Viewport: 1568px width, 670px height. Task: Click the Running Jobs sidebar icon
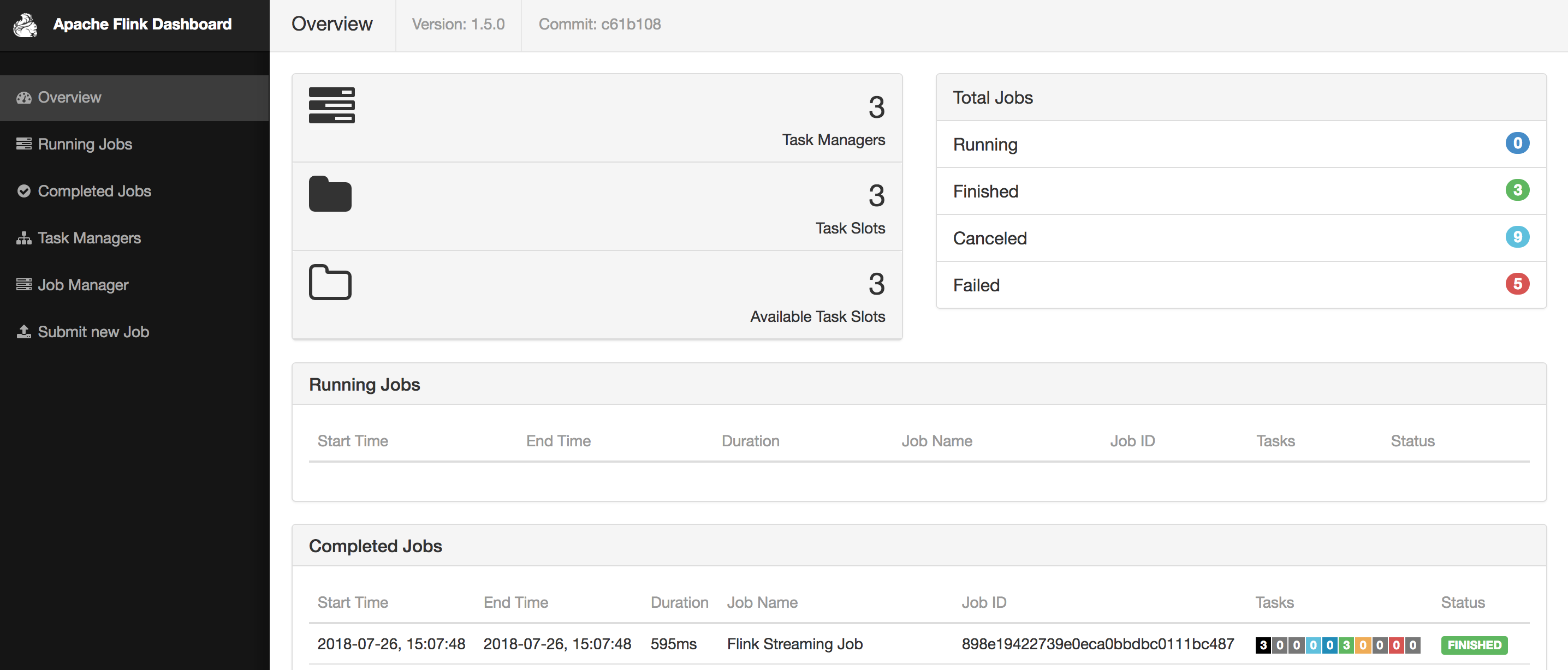click(x=23, y=144)
